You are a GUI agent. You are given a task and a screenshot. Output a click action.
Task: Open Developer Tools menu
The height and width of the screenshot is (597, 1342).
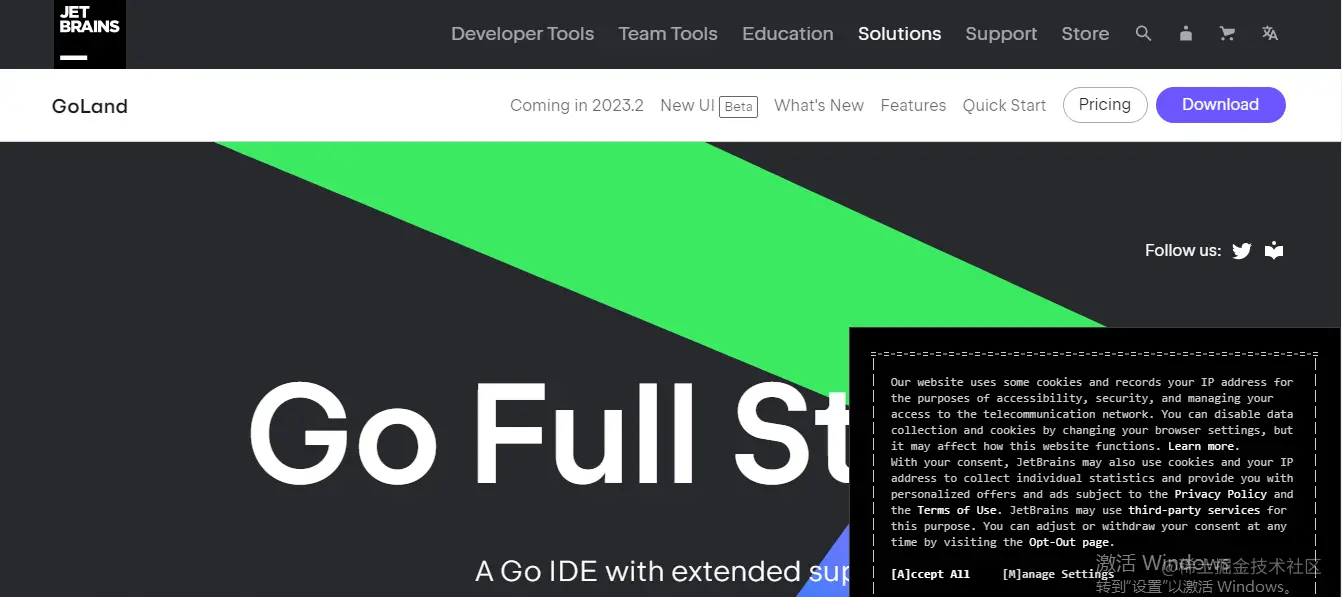pyautogui.click(x=522, y=34)
